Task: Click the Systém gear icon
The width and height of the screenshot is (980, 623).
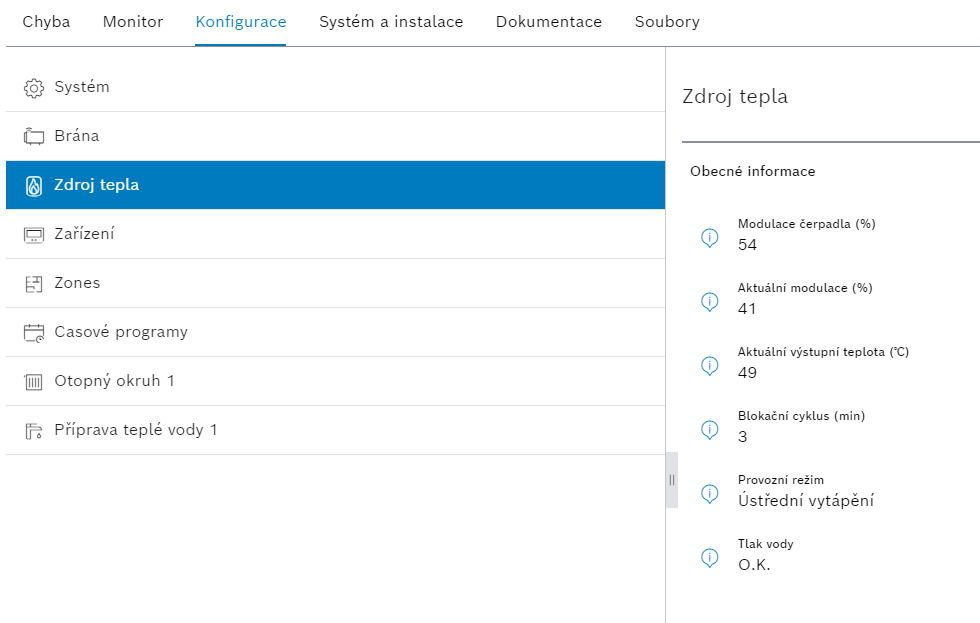Action: pyautogui.click(x=34, y=88)
